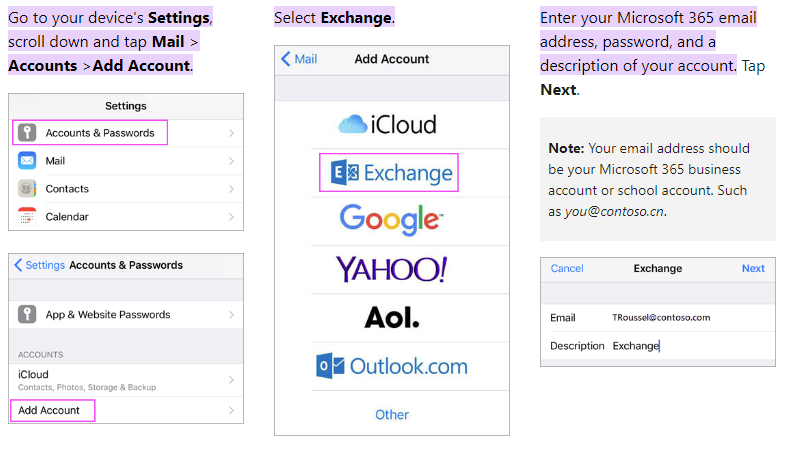Click the Outlook.com envelope logo icon
The height and width of the screenshot is (450, 787).
tap(330, 366)
